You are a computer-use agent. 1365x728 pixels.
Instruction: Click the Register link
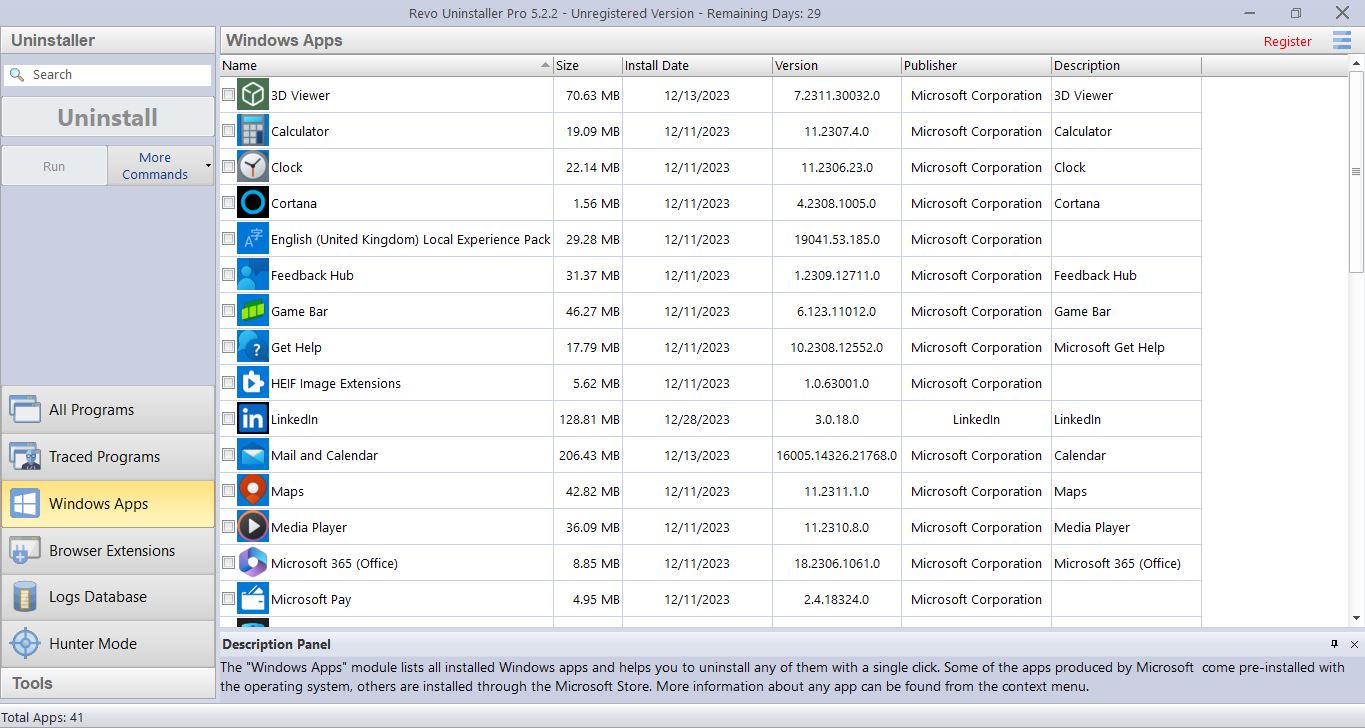[x=1287, y=41]
